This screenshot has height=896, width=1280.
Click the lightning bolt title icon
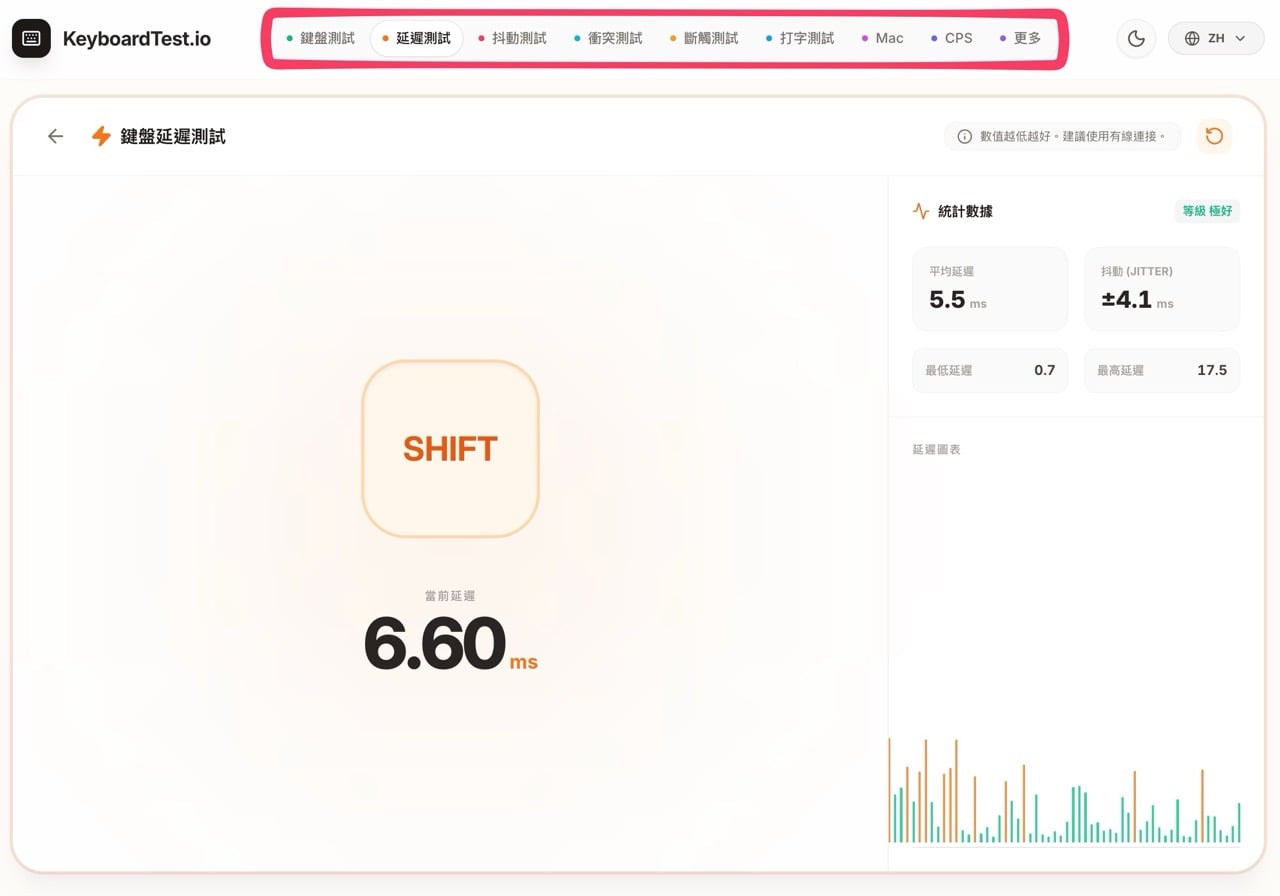(x=101, y=136)
